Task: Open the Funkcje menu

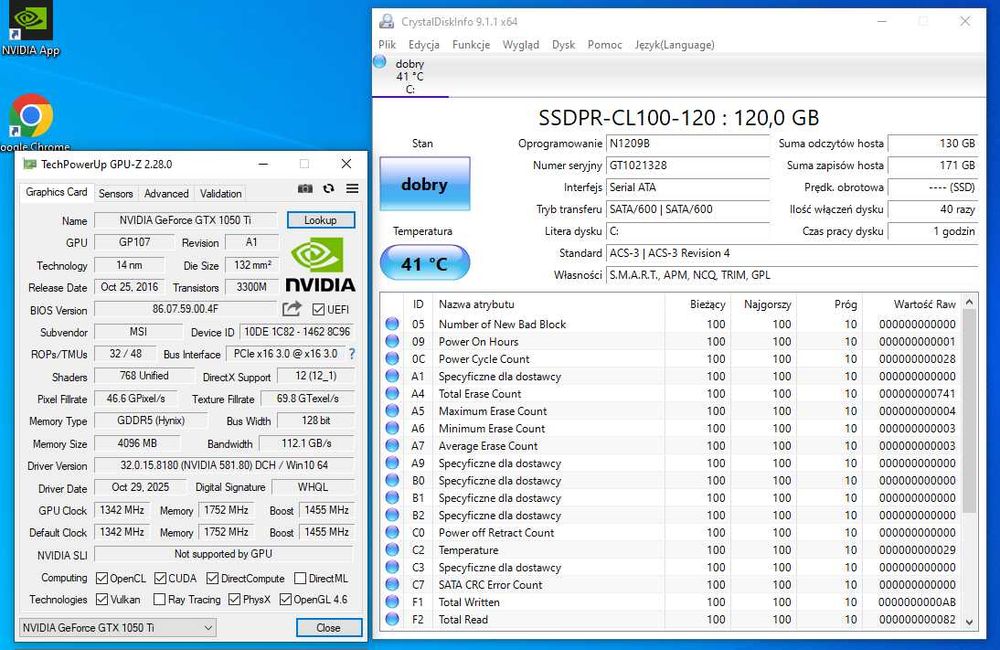Action: (471, 45)
